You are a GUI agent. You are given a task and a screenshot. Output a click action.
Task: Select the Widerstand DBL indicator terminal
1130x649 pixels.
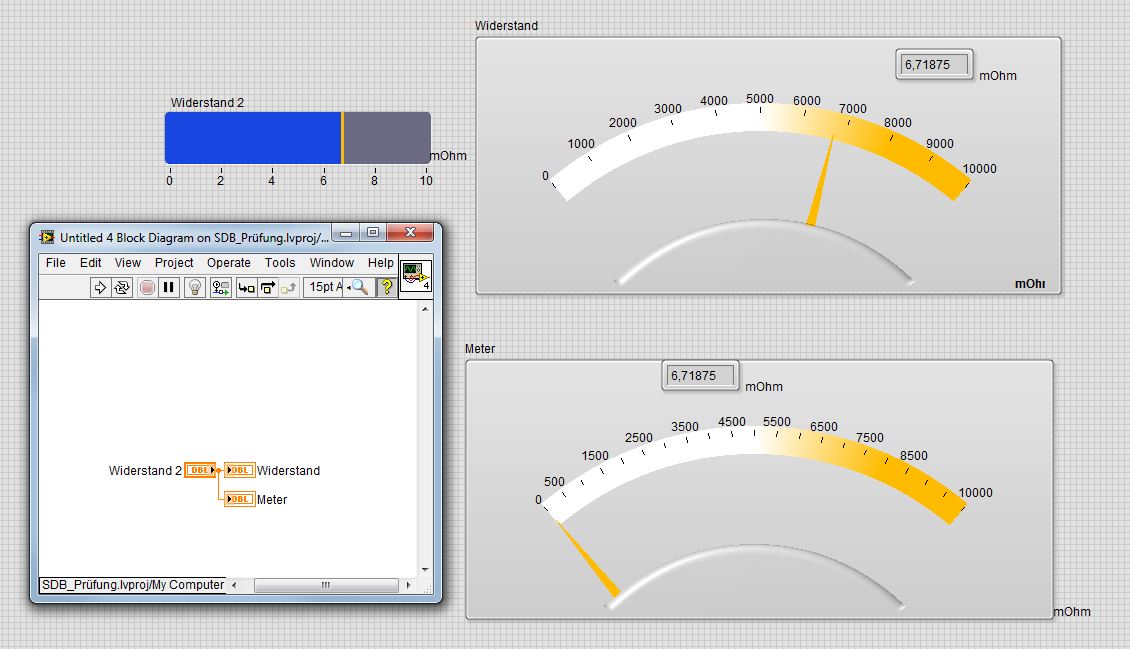coord(239,470)
